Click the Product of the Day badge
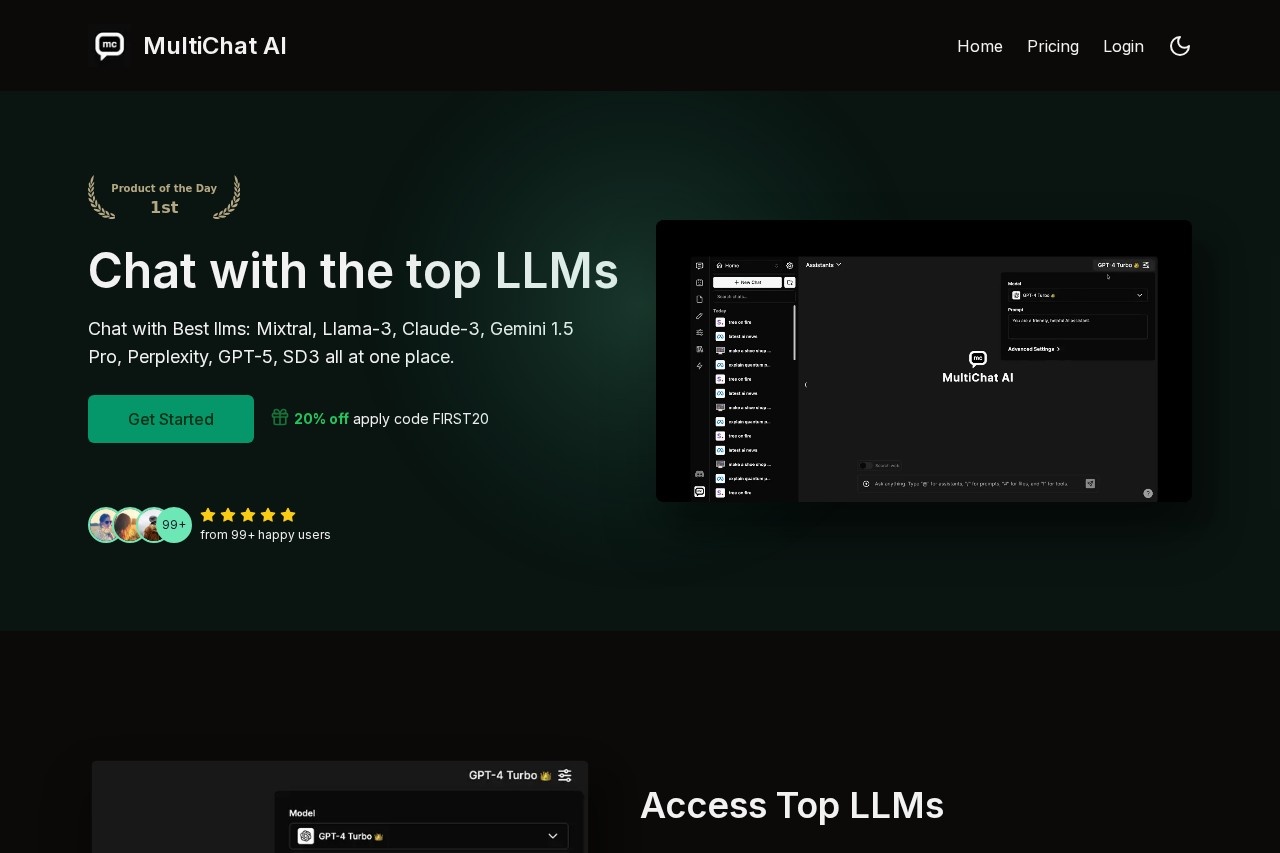Viewport: 1280px width, 853px height. pyautogui.click(x=164, y=197)
